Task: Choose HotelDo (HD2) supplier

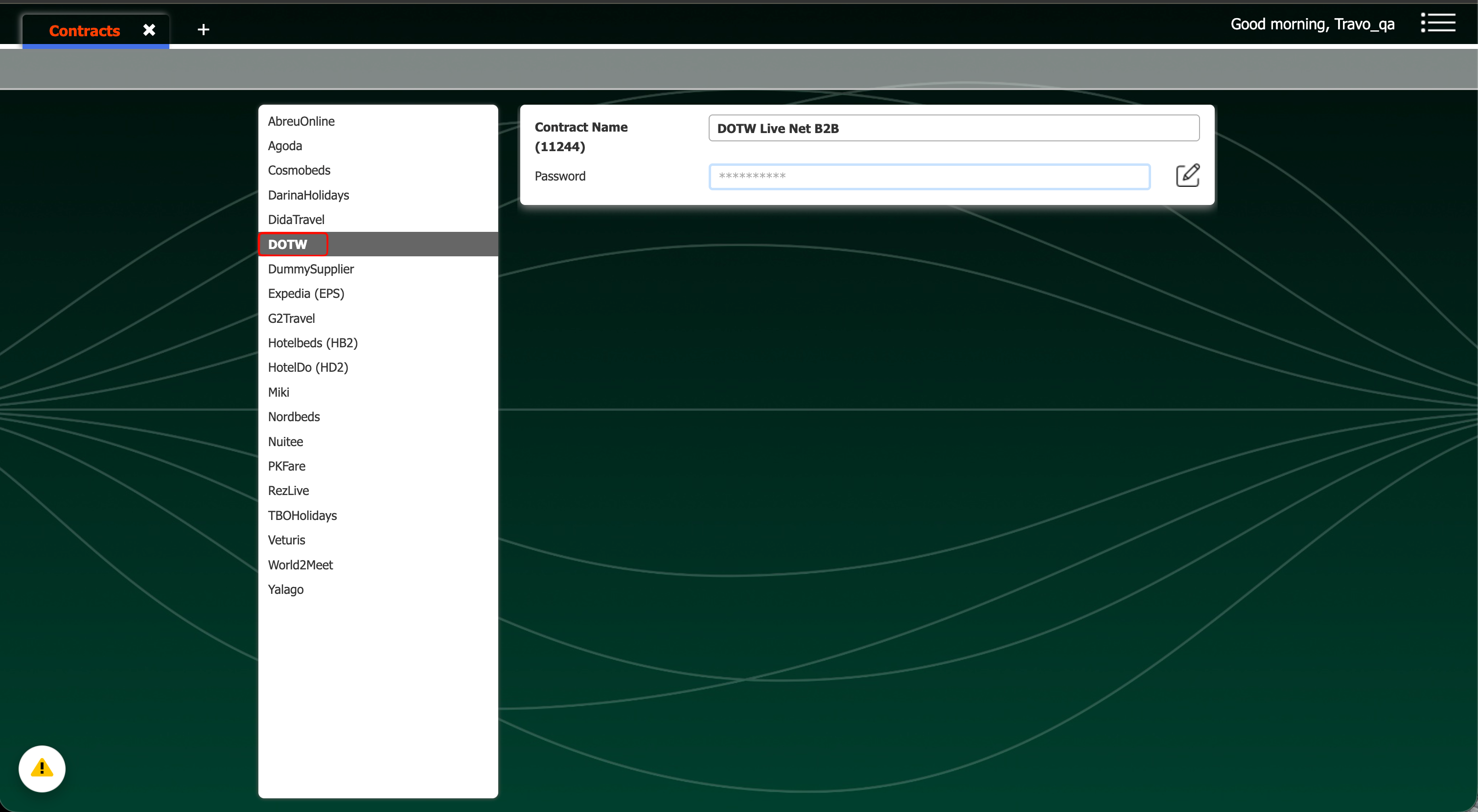Action: [x=308, y=367]
